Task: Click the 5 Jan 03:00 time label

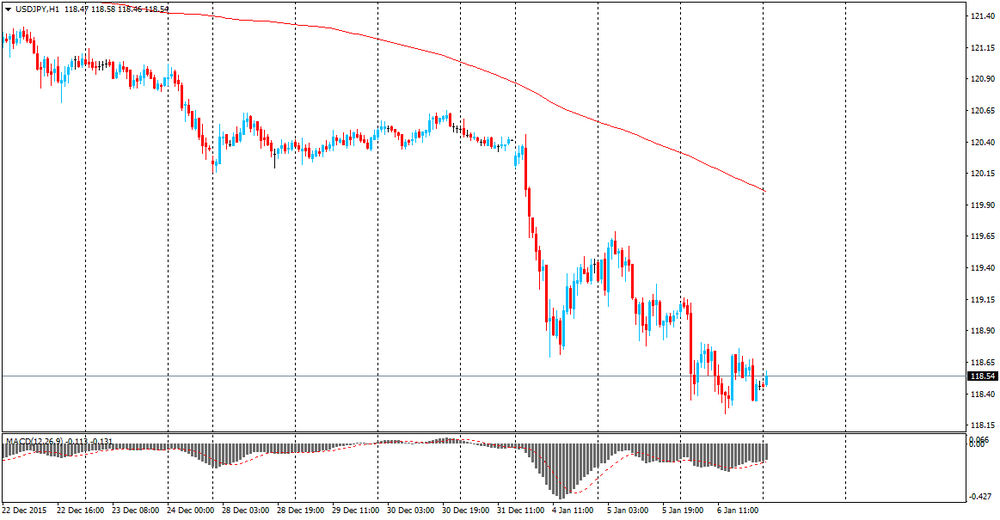Action: pos(628,510)
